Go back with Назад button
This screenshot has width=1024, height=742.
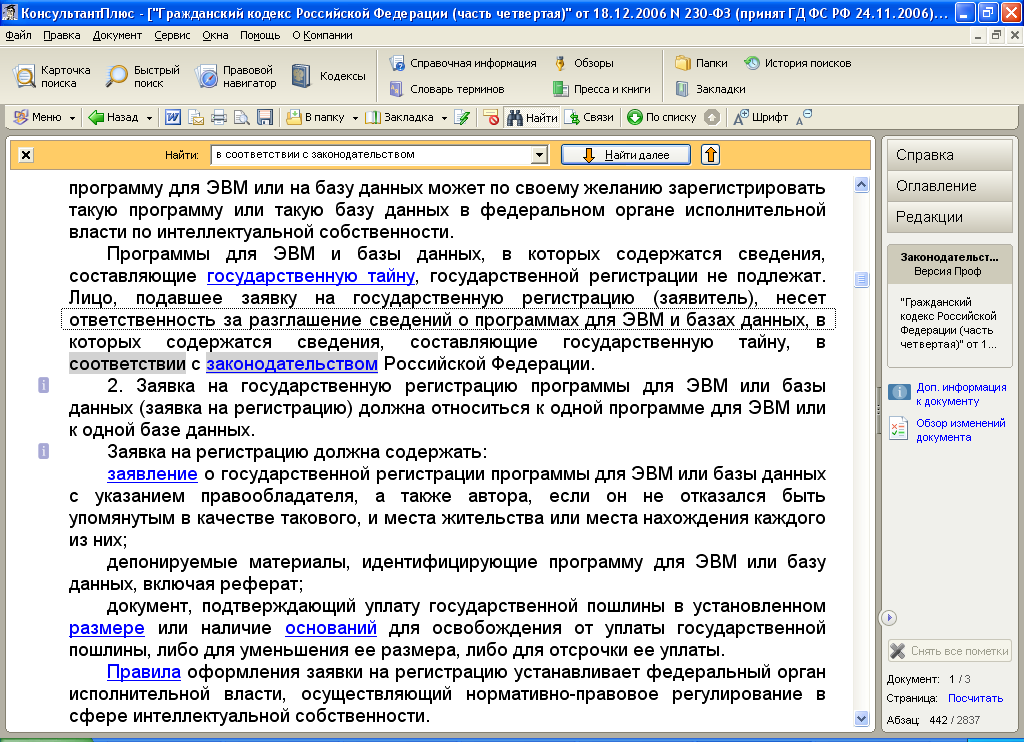114,117
